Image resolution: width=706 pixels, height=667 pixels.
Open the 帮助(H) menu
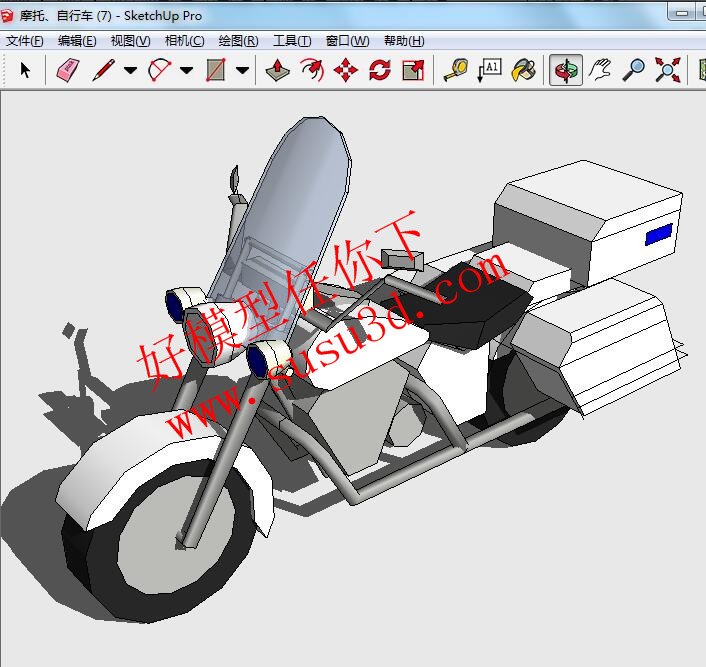pyautogui.click(x=404, y=41)
